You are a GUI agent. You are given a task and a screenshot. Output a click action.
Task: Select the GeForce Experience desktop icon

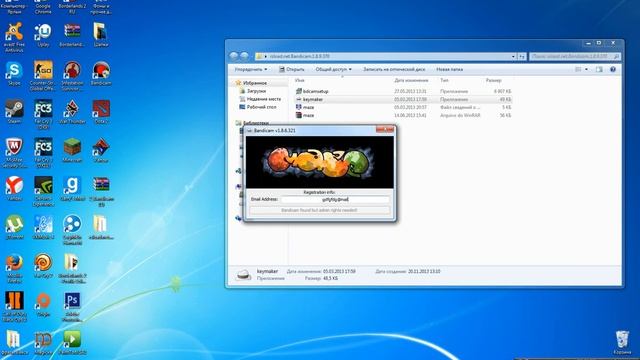[43, 191]
